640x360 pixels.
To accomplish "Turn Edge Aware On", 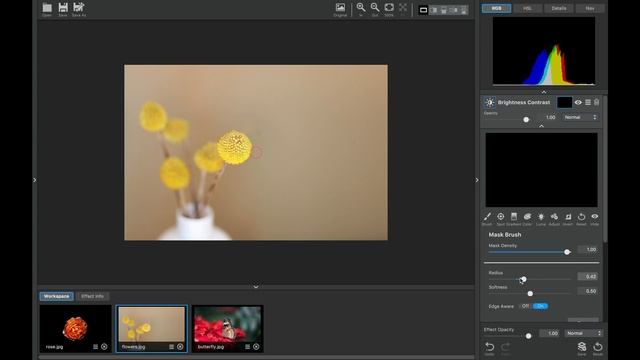I will pyautogui.click(x=540, y=306).
